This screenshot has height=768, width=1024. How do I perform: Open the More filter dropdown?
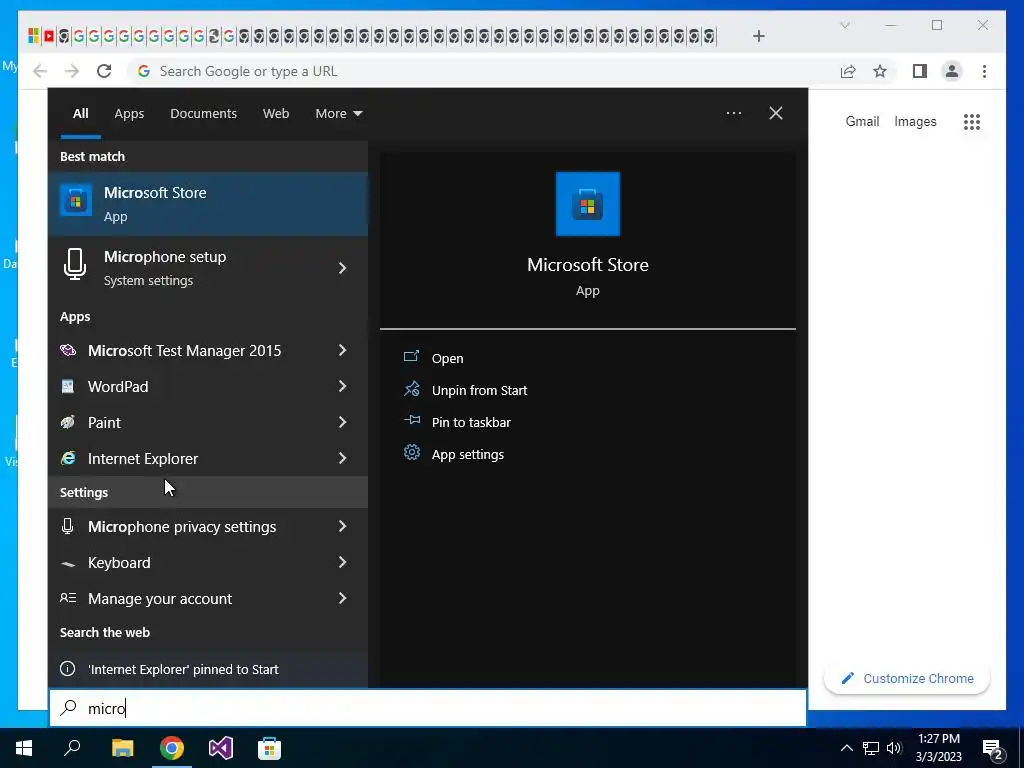click(338, 114)
